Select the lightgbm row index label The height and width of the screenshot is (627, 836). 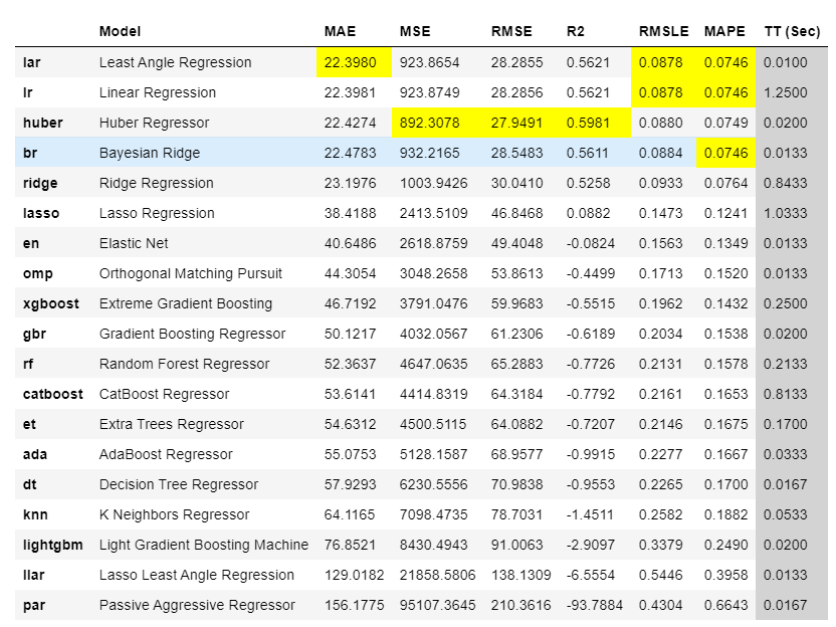52,545
